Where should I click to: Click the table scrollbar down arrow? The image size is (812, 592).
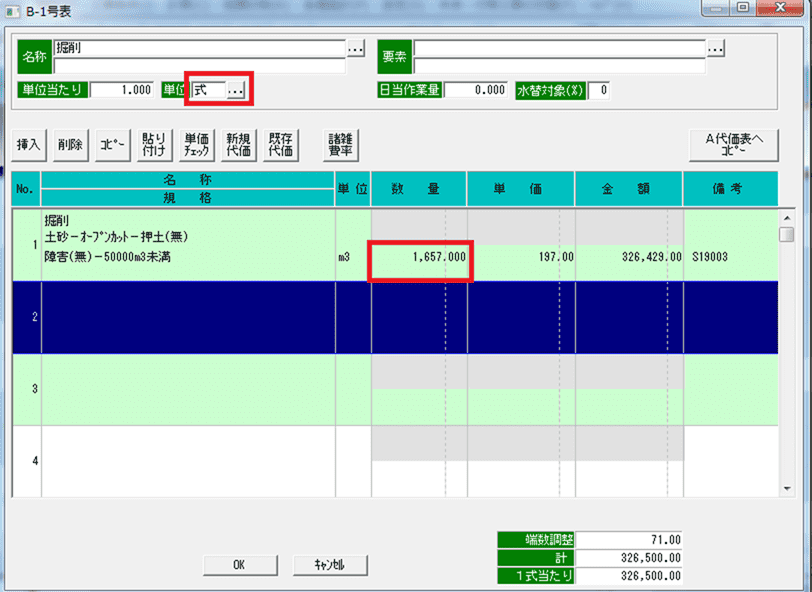pyautogui.click(x=787, y=489)
